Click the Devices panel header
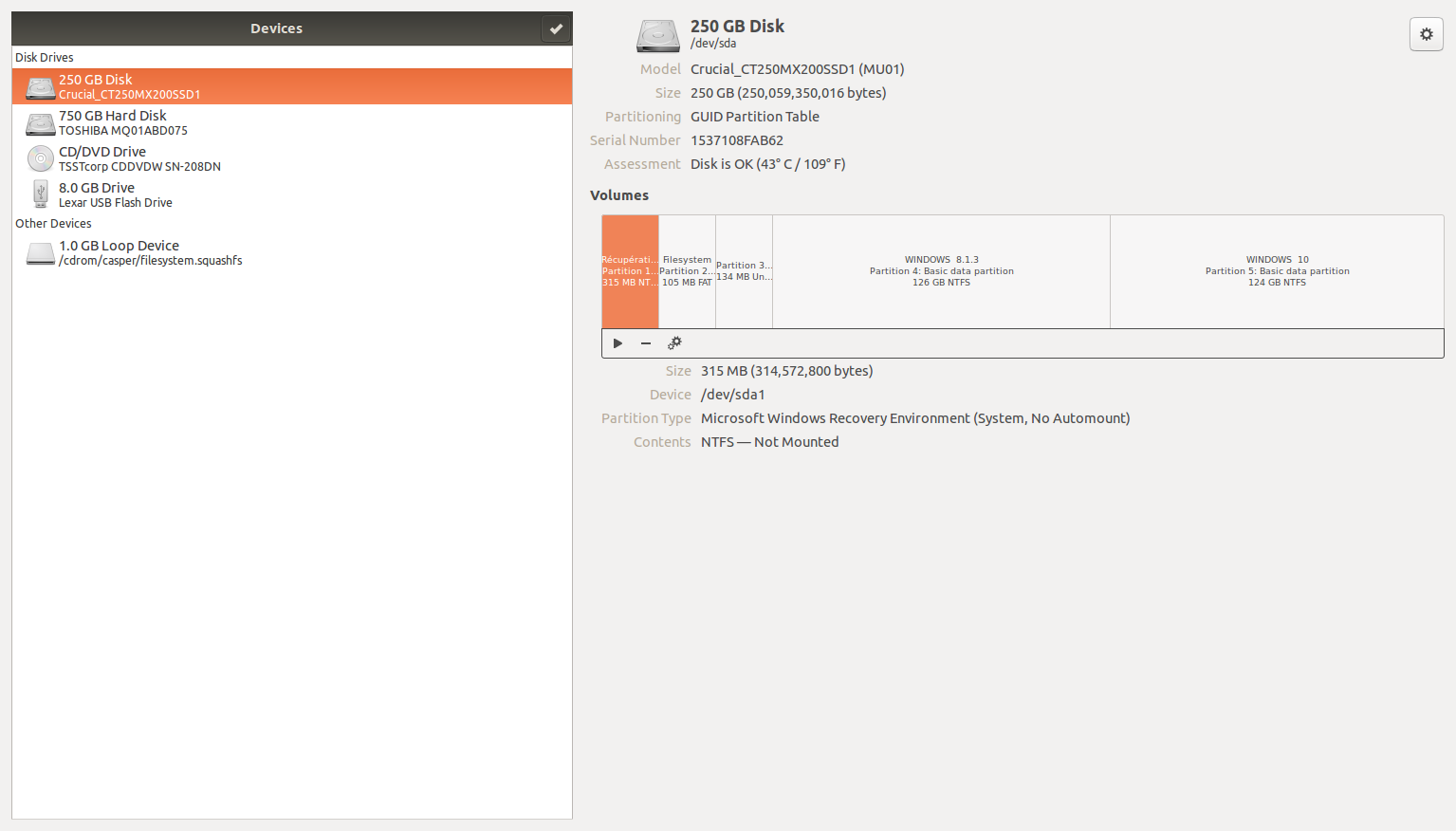The width and height of the screenshot is (1456, 831). [x=276, y=28]
